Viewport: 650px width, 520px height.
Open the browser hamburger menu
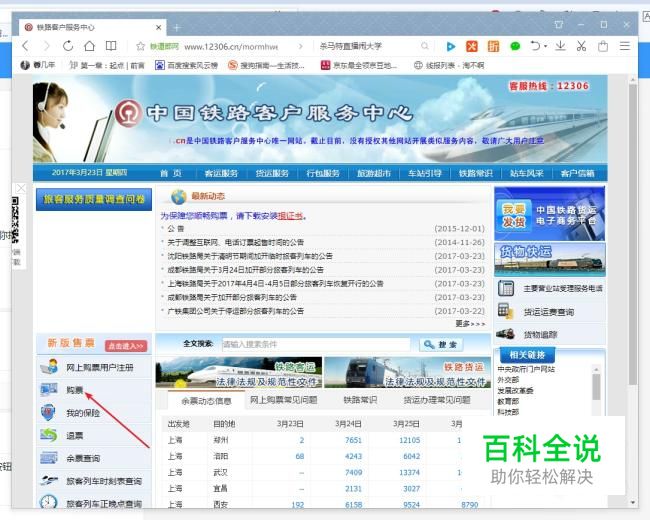coord(625,46)
